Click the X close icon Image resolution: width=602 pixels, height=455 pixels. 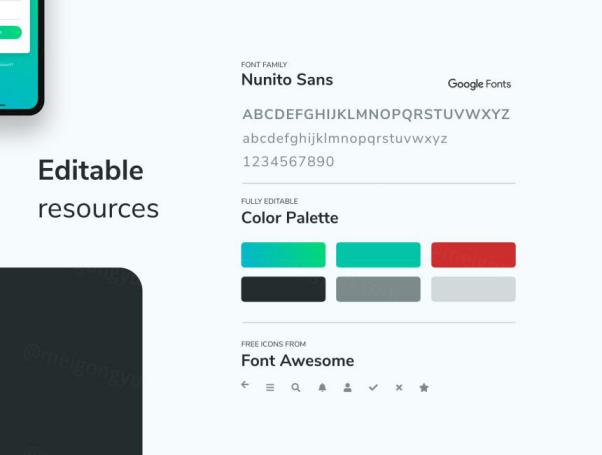tap(398, 387)
